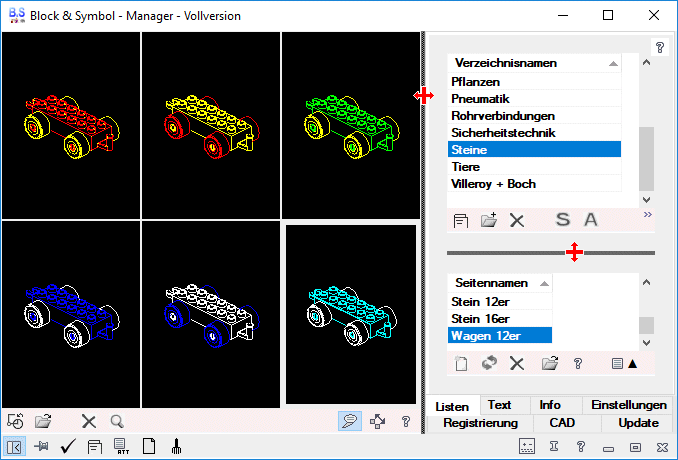Click the refresh arrows icon under Seitennamen
Viewport: 678px width, 460px height.
click(489, 363)
